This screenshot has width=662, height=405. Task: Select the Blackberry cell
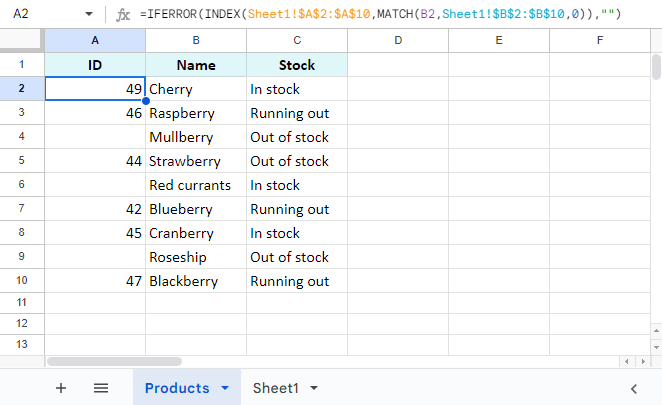[196, 281]
